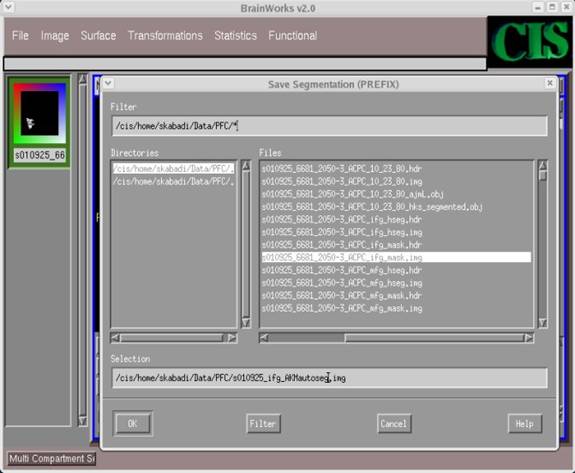The height and width of the screenshot is (473, 575).
Task: Maximize the BrainWorks window
Action: tap(552, 7)
